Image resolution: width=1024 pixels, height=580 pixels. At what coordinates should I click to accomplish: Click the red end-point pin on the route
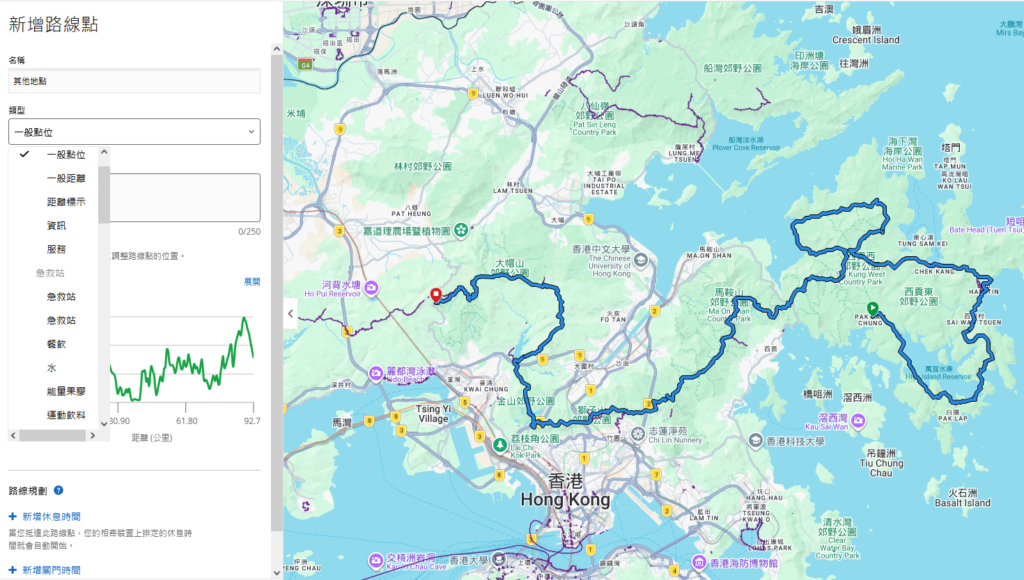tap(436, 295)
